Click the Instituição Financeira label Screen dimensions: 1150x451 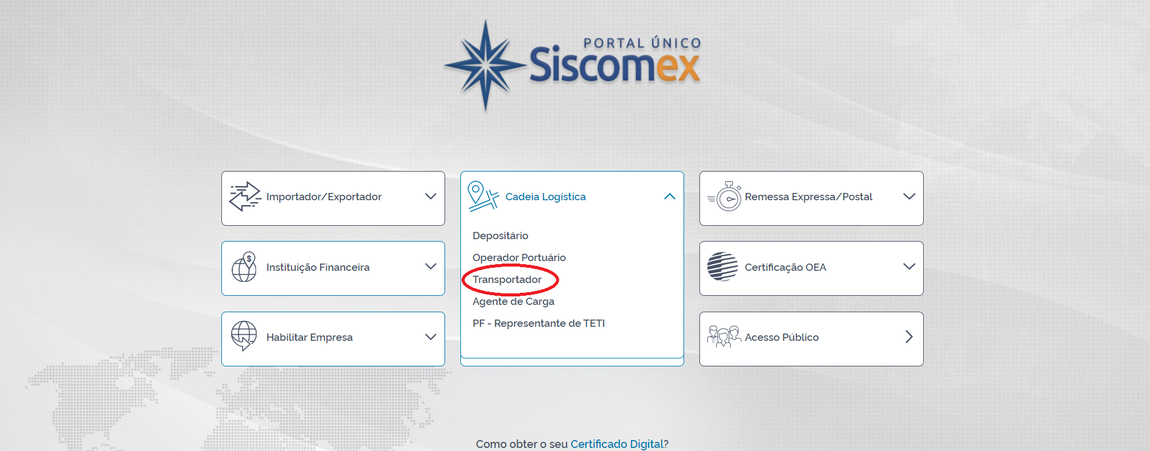point(318,267)
